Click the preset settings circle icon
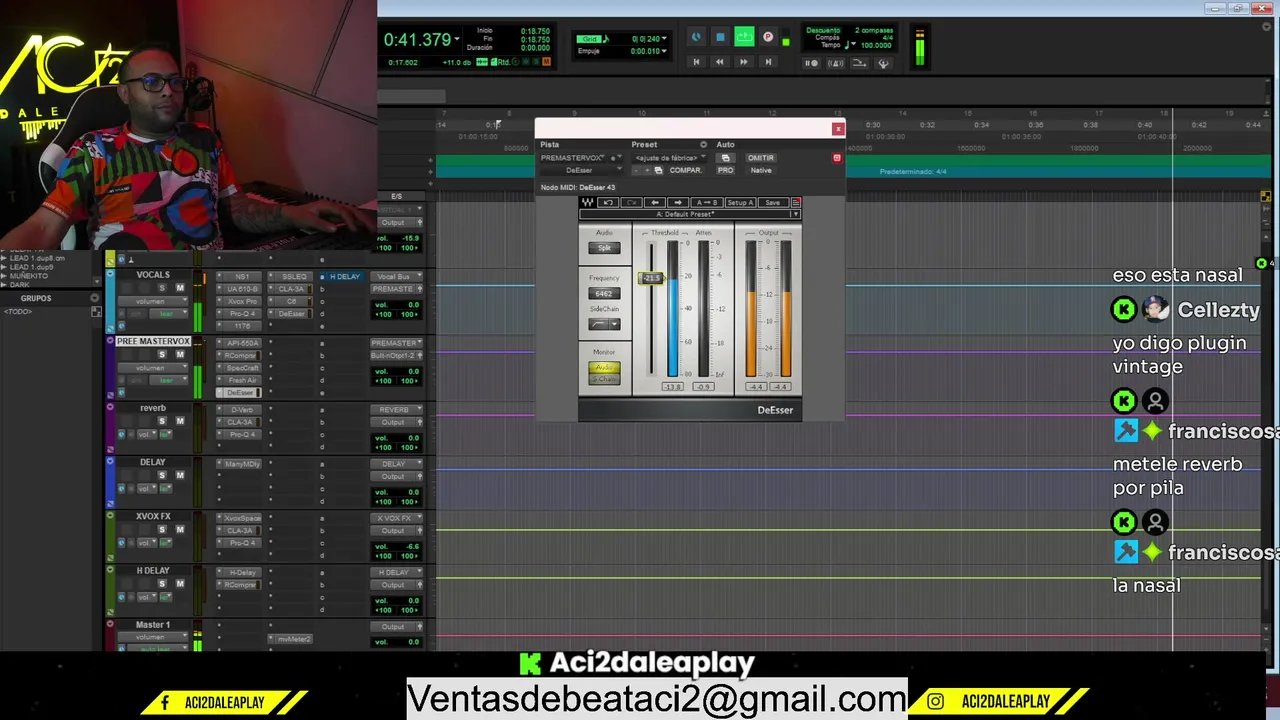The image size is (1280, 720). (x=703, y=145)
